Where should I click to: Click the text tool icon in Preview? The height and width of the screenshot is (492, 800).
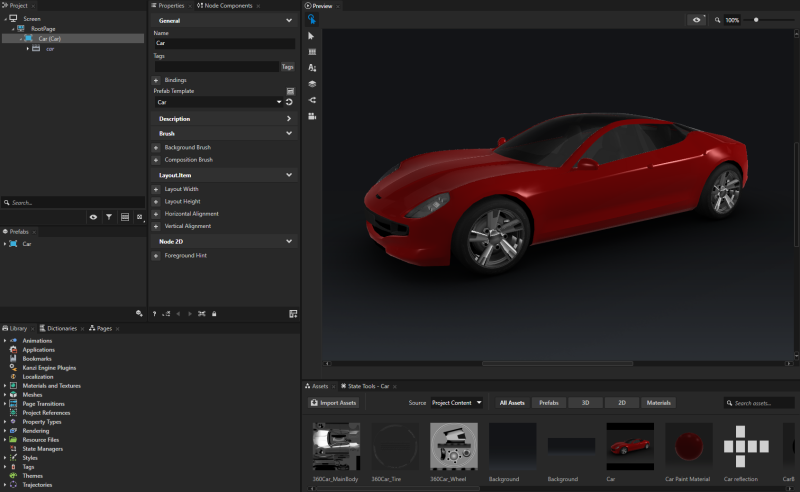tap(312, 68)
